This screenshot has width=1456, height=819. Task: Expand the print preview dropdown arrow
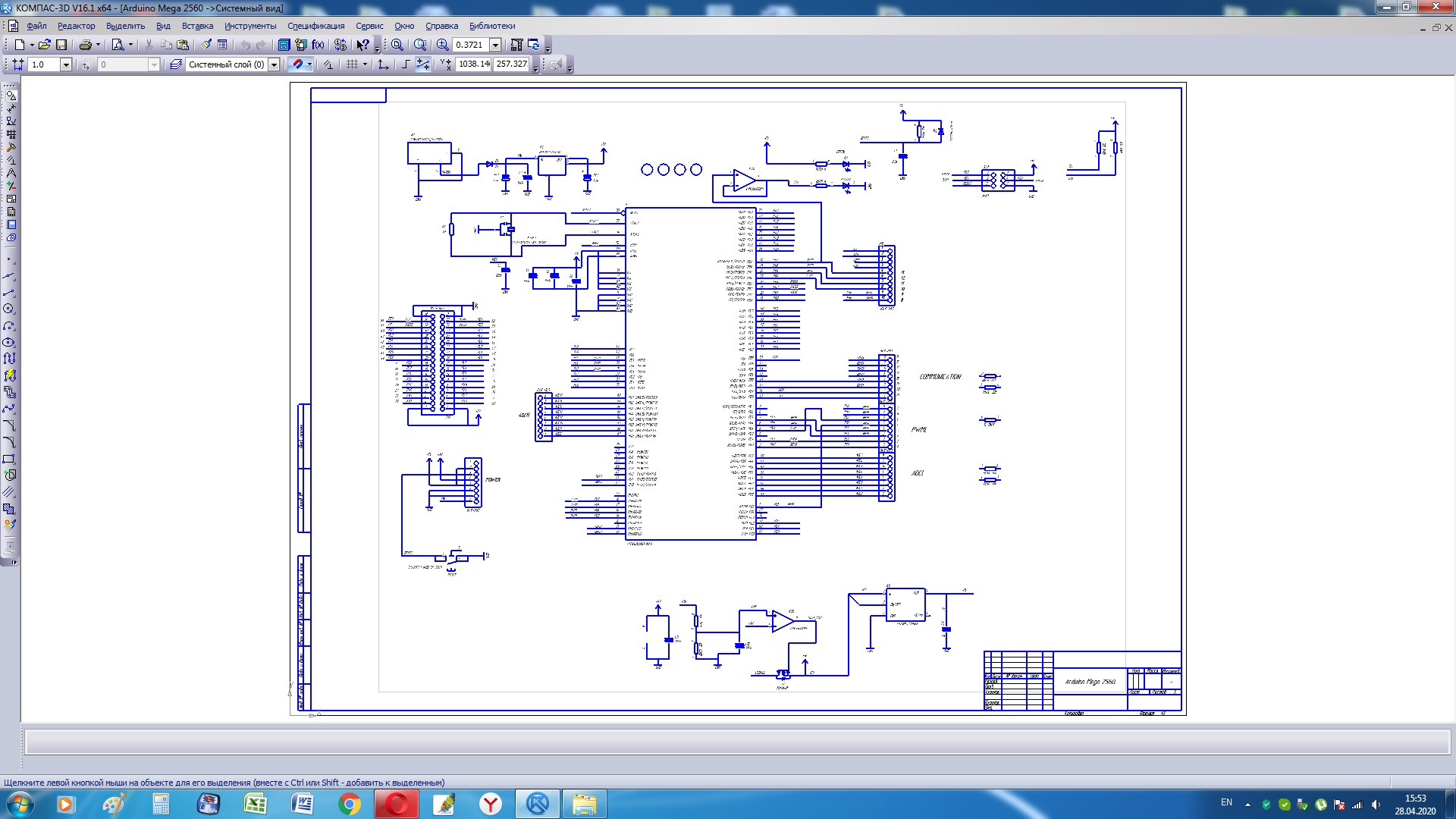pyautogui.click(x=130, y=45)
